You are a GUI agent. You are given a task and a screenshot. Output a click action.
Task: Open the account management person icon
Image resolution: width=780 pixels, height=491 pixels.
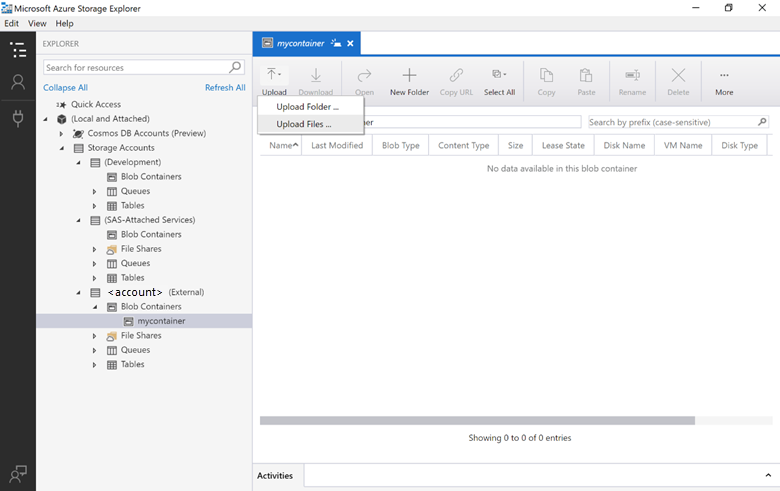tap(17, 83)
